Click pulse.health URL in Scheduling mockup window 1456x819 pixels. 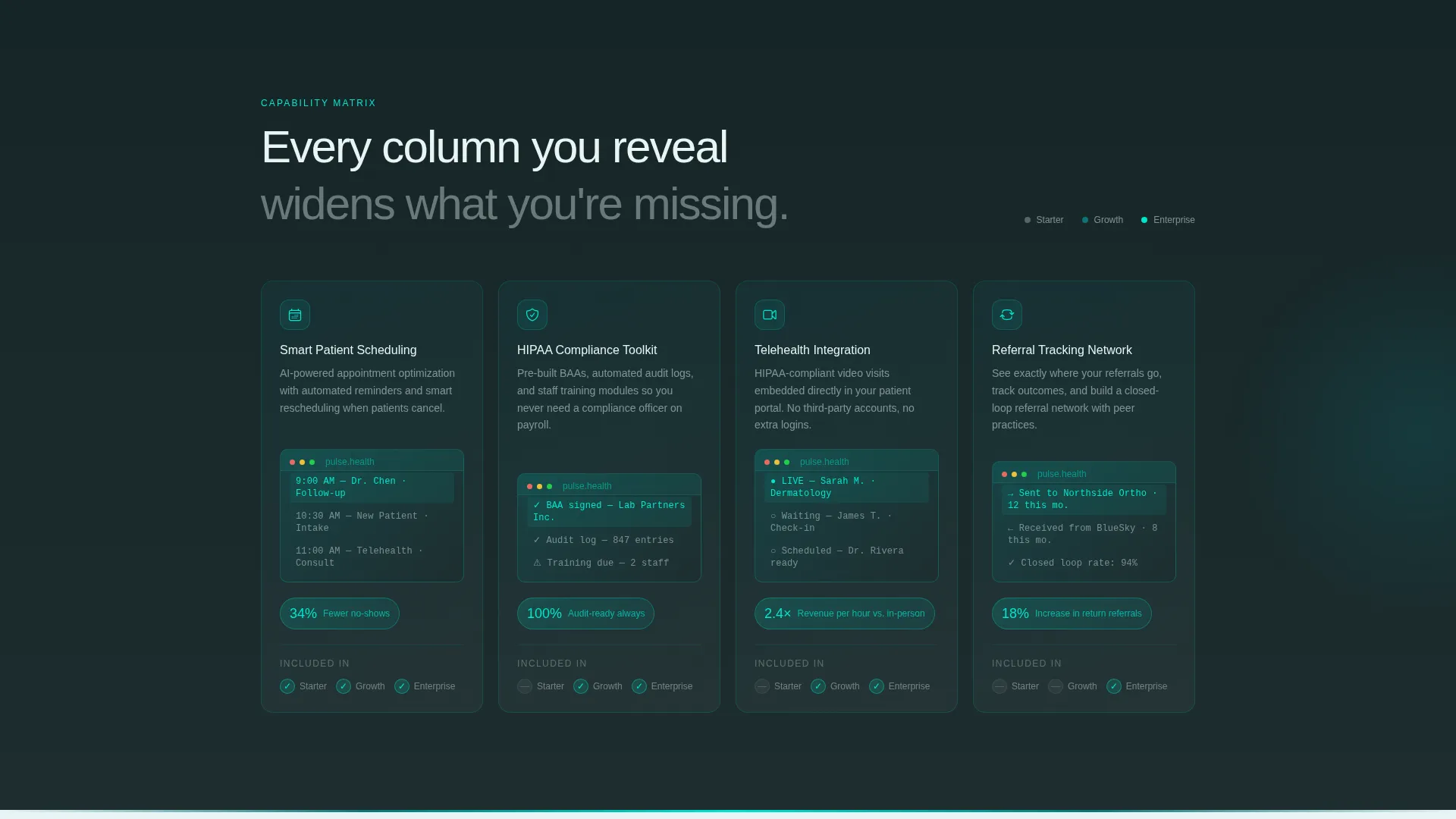(350, 462)
